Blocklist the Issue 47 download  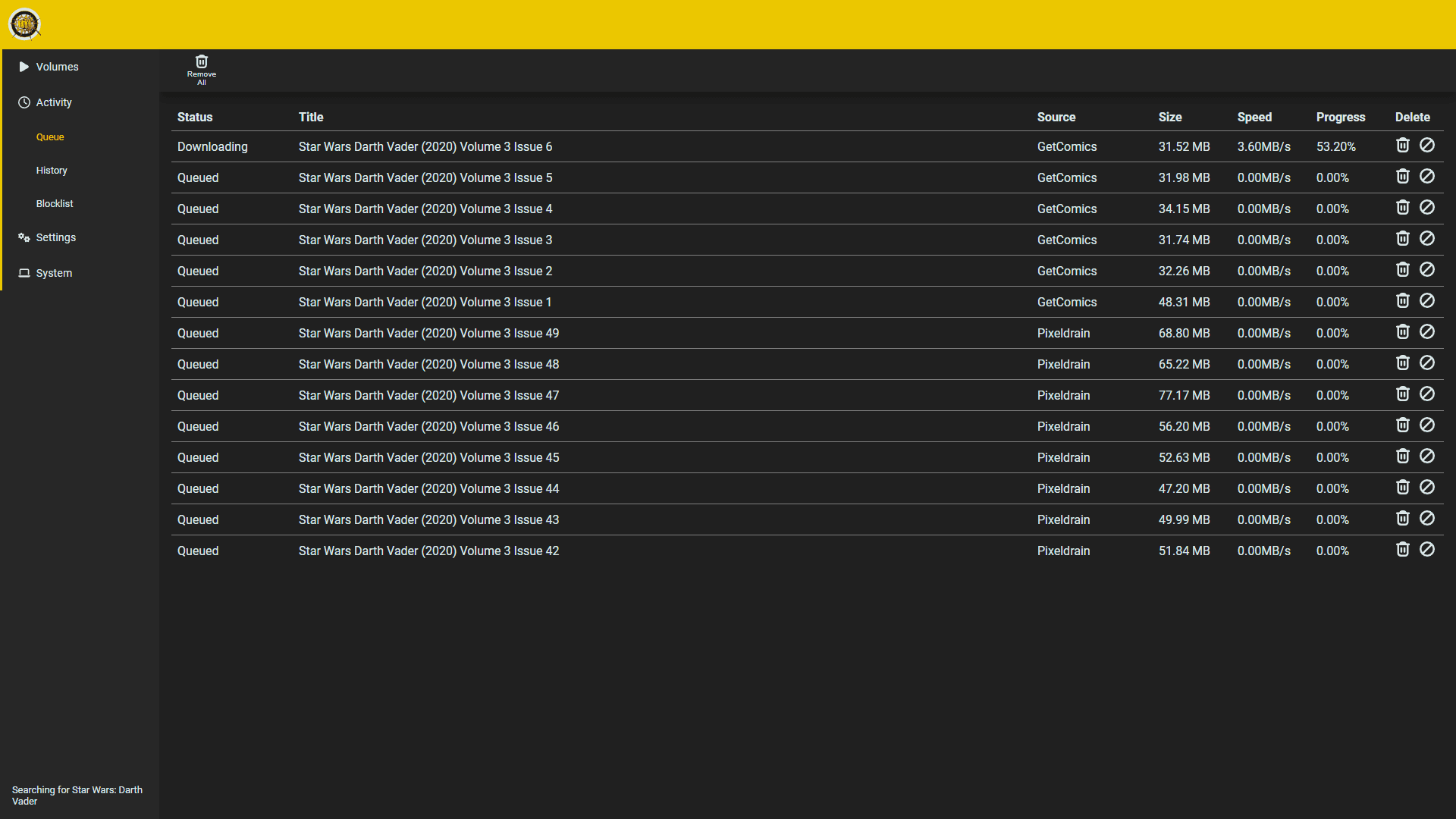coord(1426,394)
